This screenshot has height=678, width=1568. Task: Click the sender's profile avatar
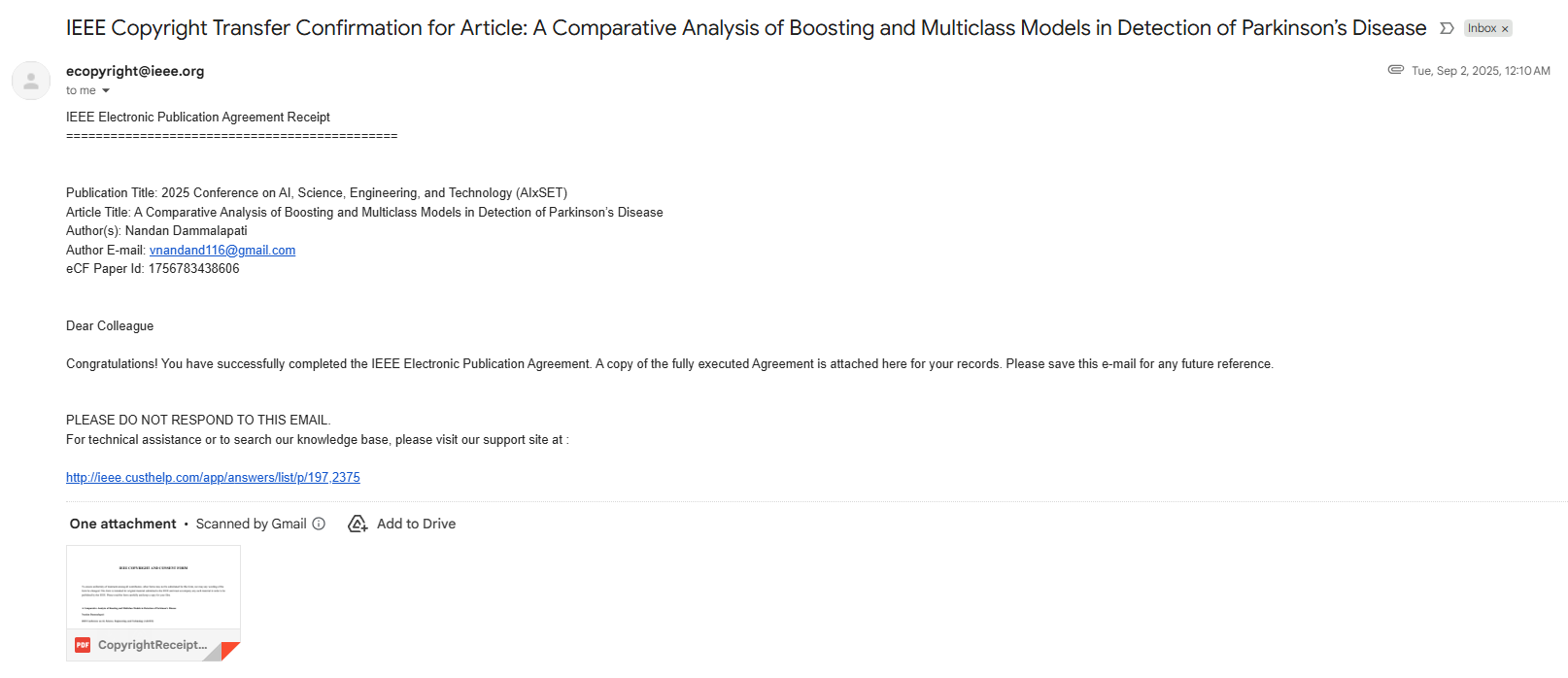coord(31,81)
